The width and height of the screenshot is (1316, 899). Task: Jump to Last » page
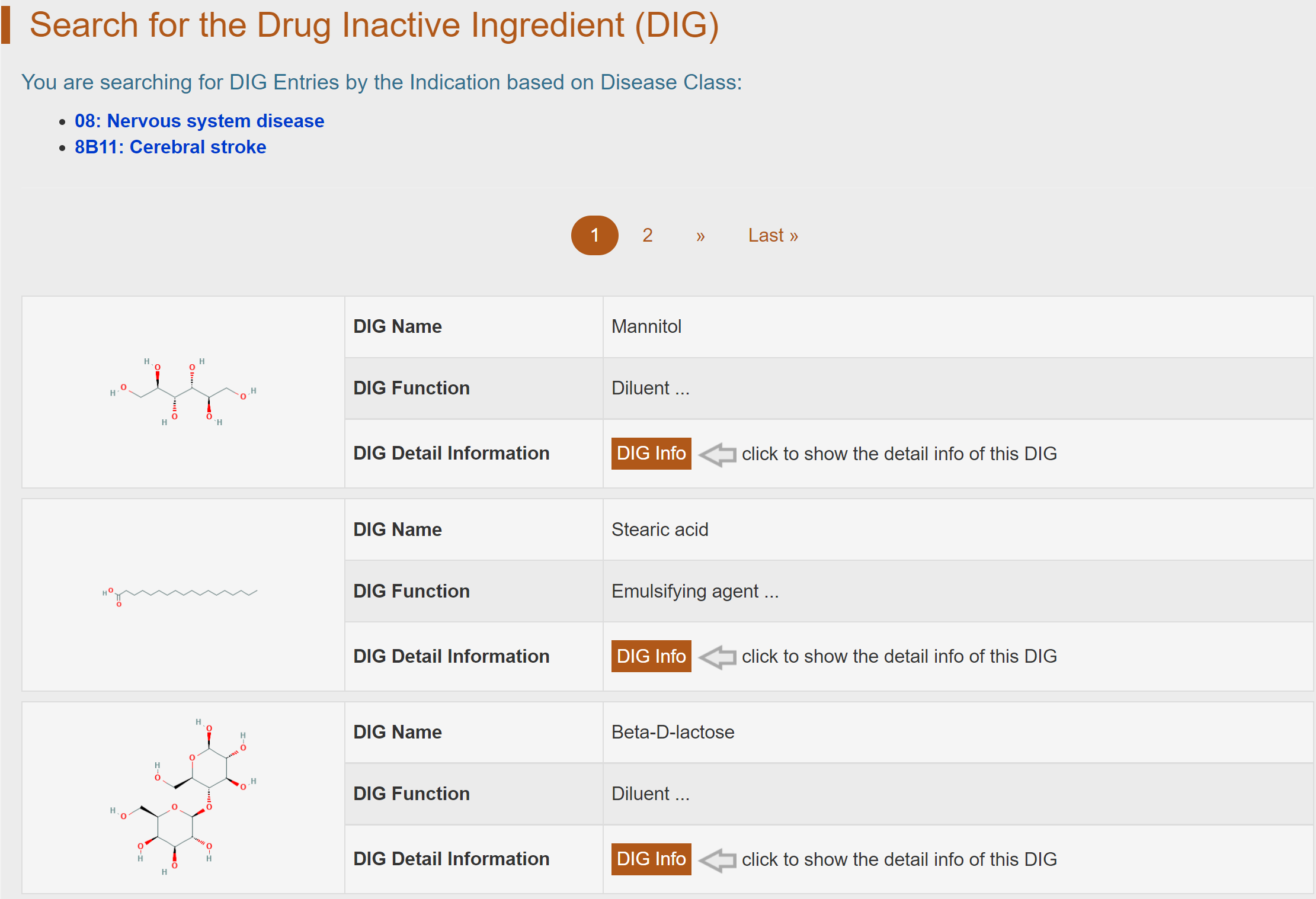[x=773, y=236]
